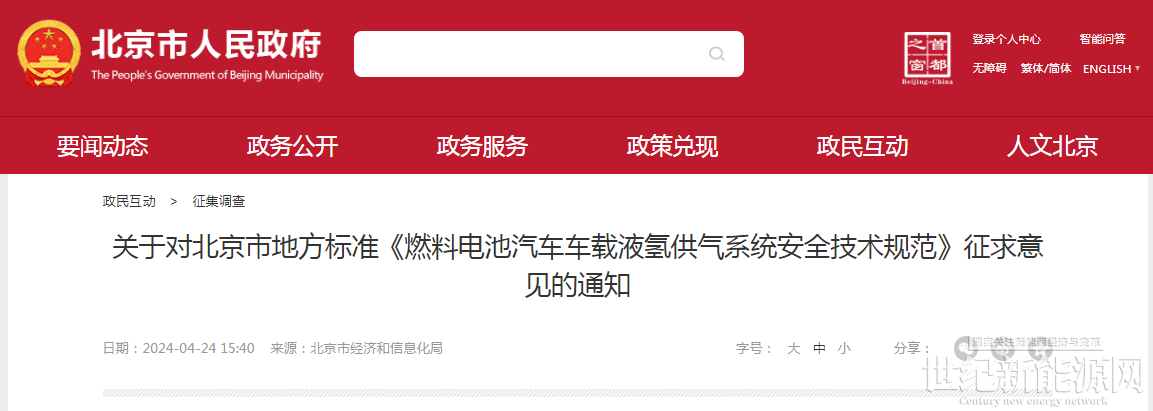Open the 要闻动态 menu
Viewport: 1153px width, 411px height.
[x=102, y=146]
